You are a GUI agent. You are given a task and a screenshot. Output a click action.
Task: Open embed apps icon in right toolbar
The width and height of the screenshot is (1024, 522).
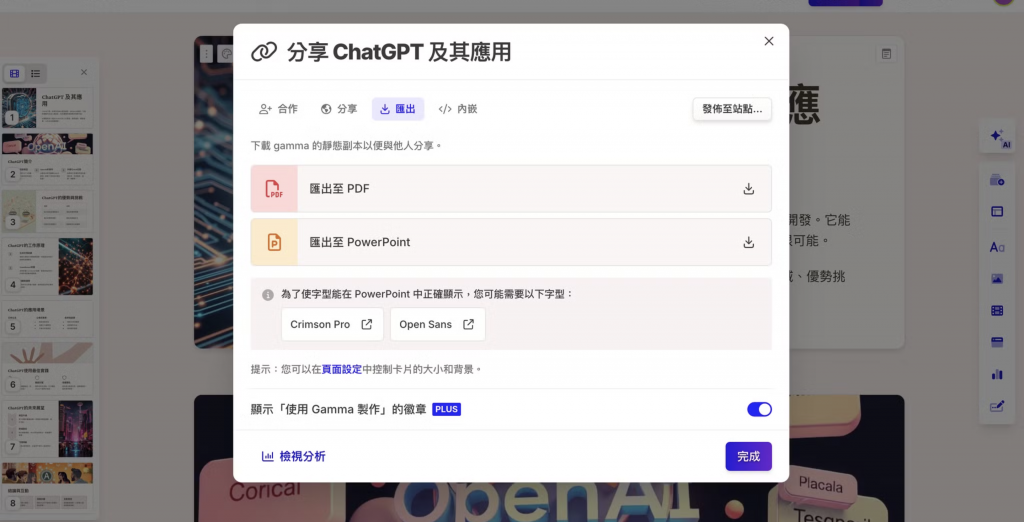997,342
